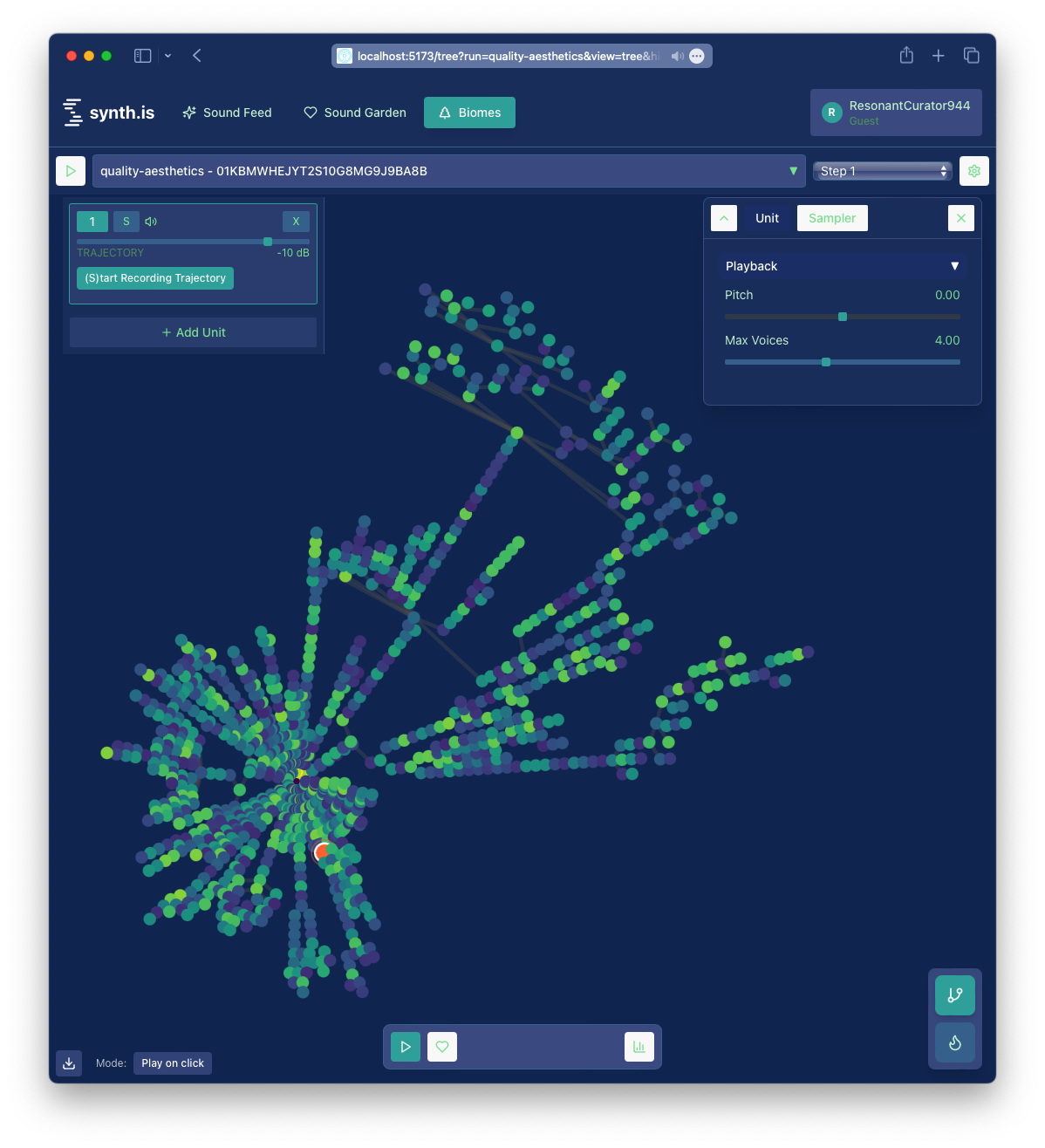Click Start Recording Trajectory button
The height and width of the screenshot is (1148, 1045).
click(x=155, y=278)
